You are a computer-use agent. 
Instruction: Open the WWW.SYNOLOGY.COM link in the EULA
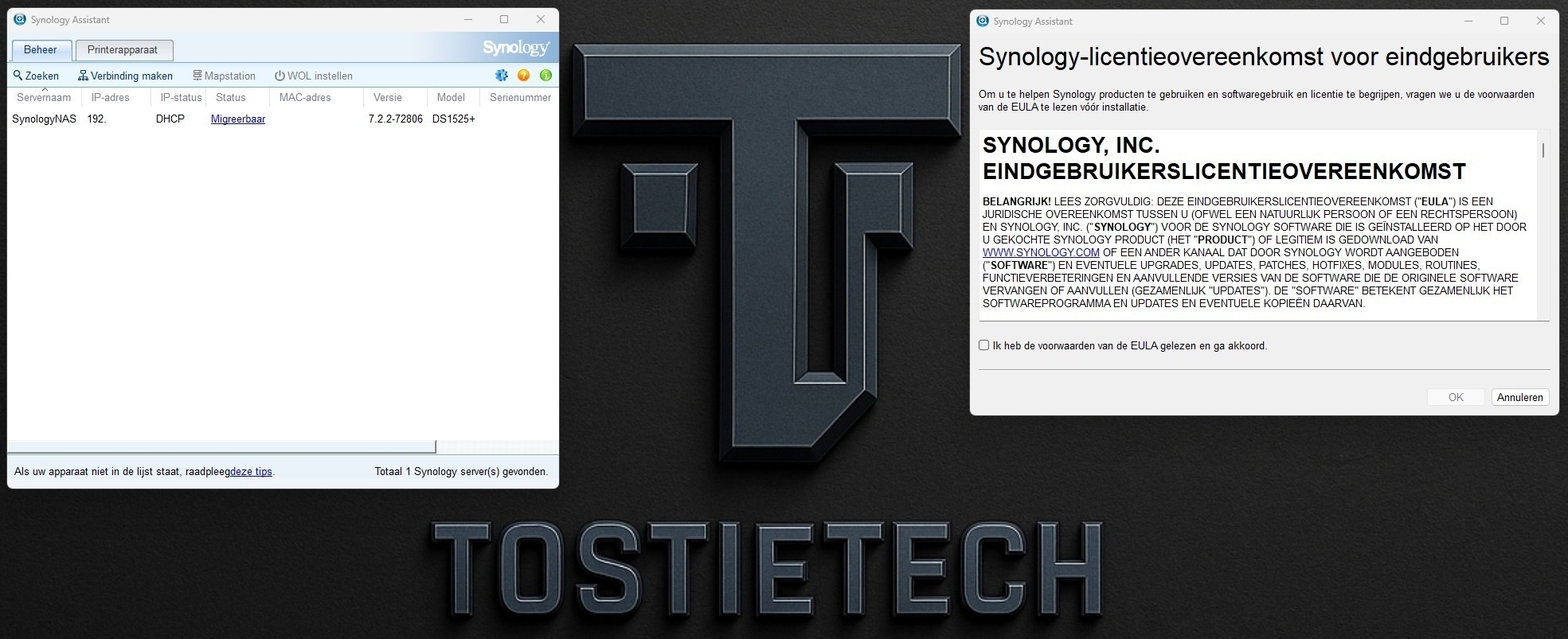1041,252
